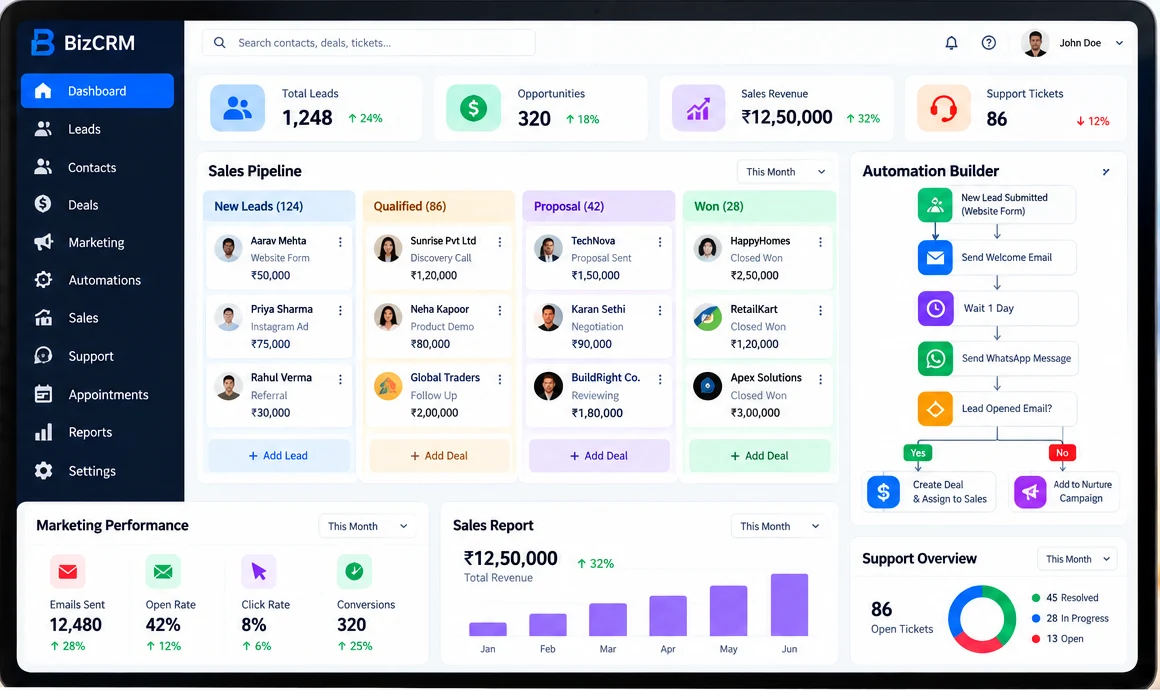Open Sales Pipeline This Month dropdown
This screenshot has height=690, width=1160.
coord(785,172)
